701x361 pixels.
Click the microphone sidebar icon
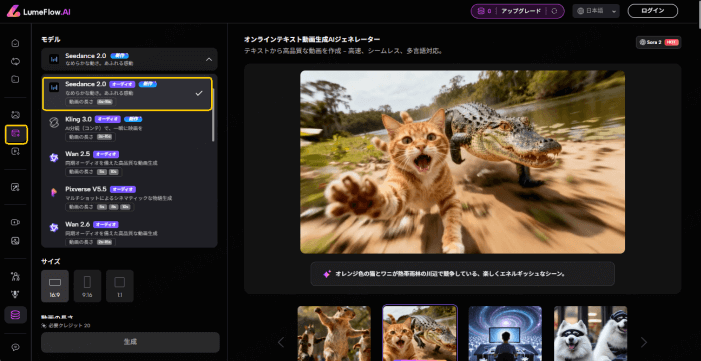[x=15, y=294]
